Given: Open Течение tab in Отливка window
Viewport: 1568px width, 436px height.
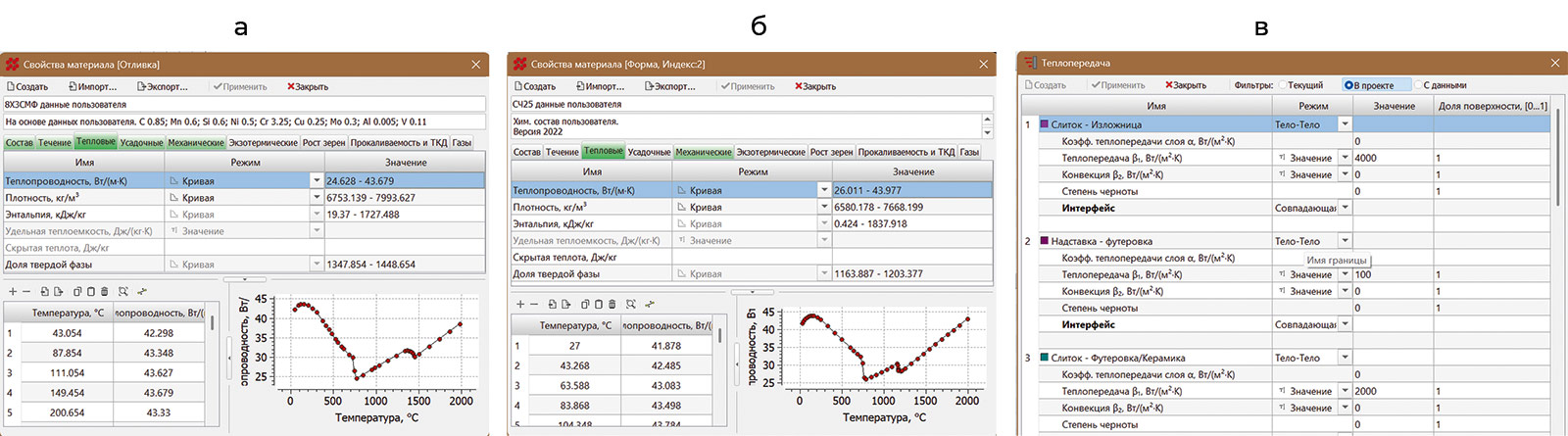Looking at the screenshot, I should [x=55, y=143].
